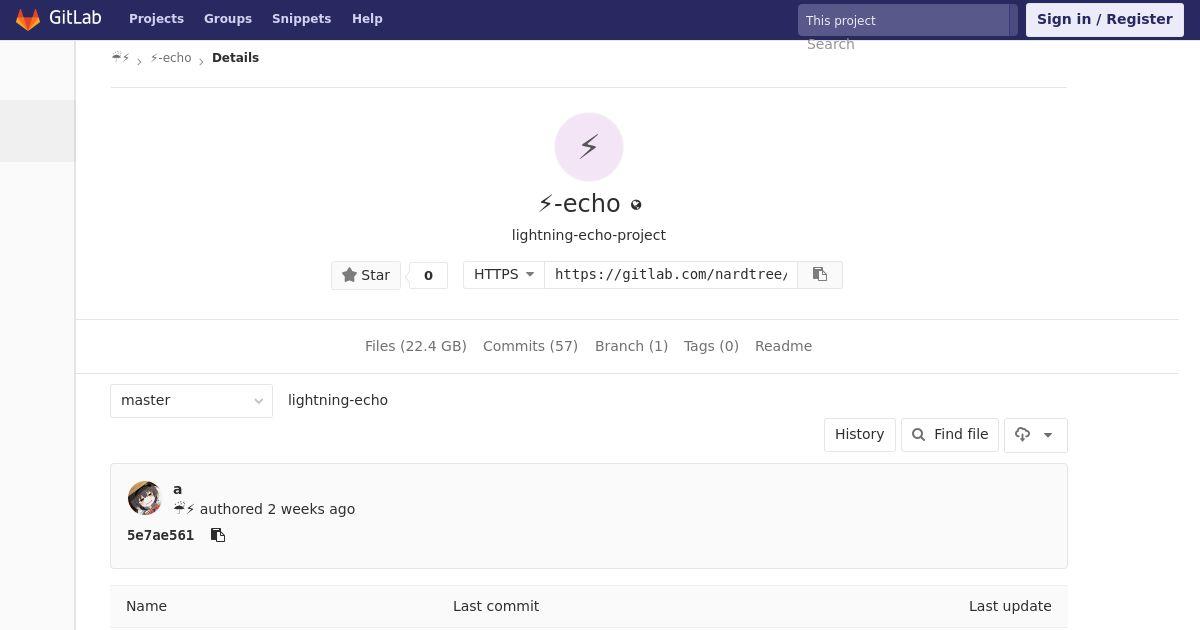Click the GitLab fox logo
The height and width of the screenshot is (630, 1200).
[28, 19]
